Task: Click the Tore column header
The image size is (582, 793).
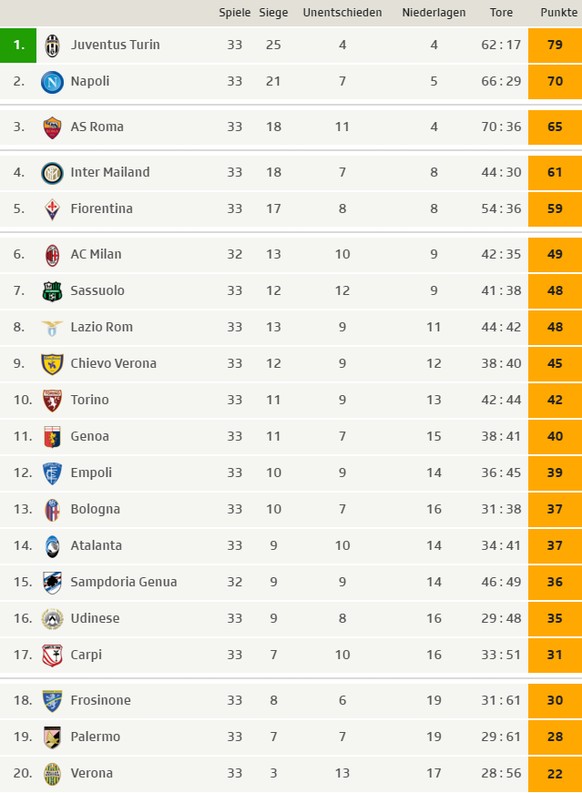Action: [x=501, y=13]
